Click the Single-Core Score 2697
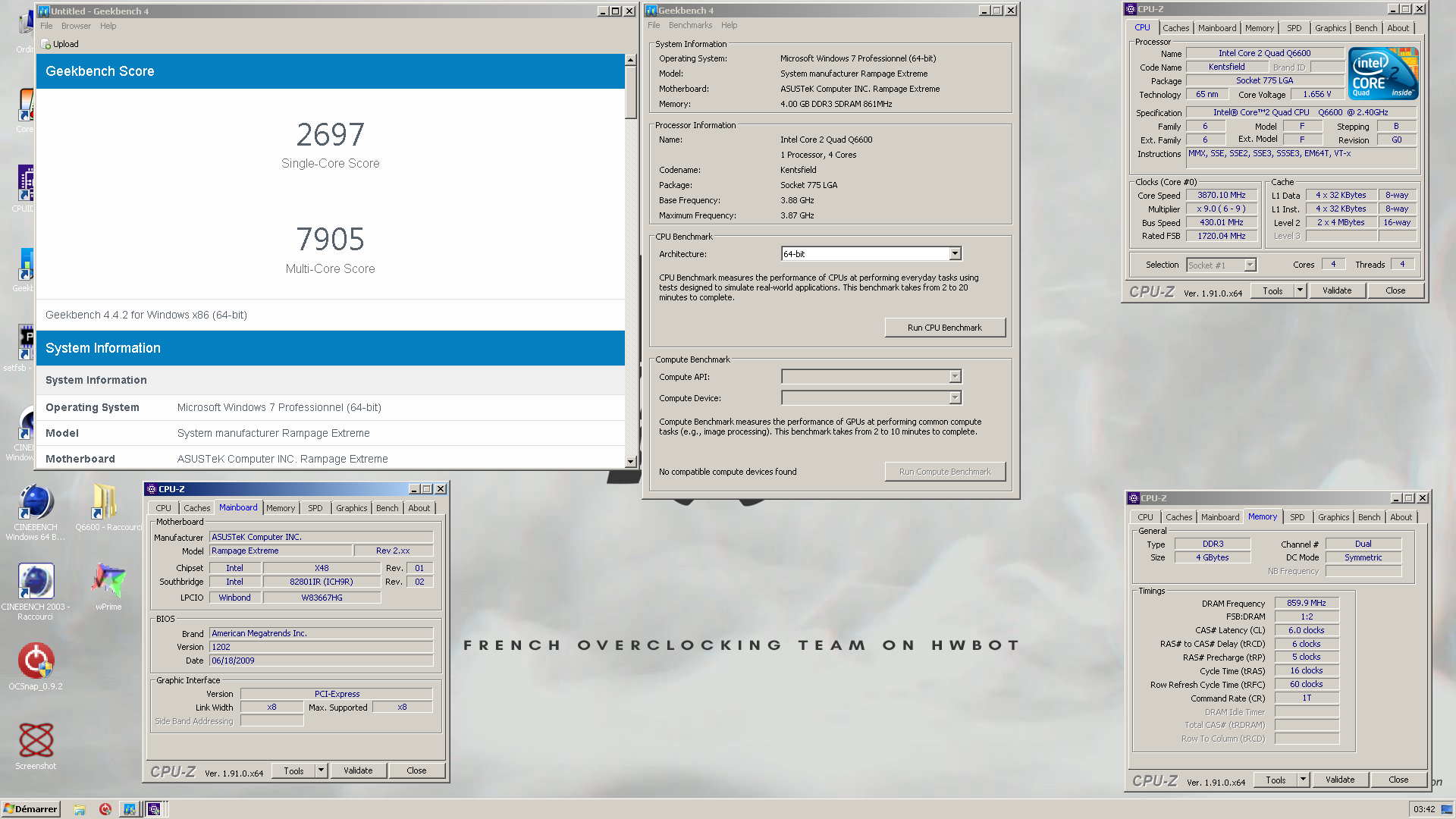This screenshot has width=1456, height=819. click(330, 135)
